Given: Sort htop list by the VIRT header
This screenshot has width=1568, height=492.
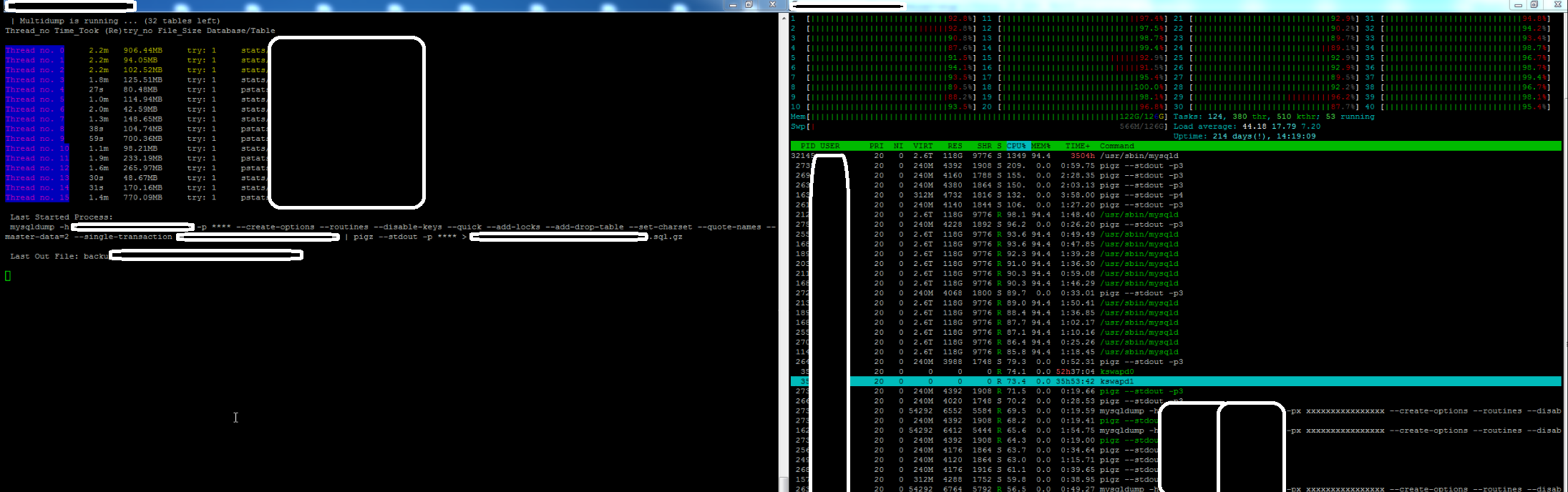Looking at the screenshot, I should [x=922, y=146].
